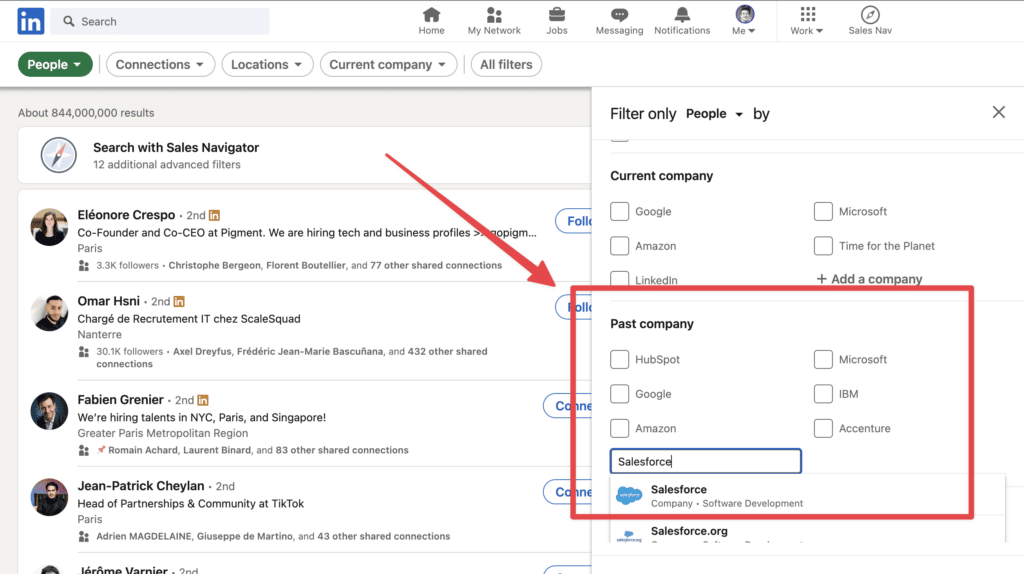Check Microsoft under Past company
Image resolution: width=1024 pixels, height=574 pixels.
[823, 359]
